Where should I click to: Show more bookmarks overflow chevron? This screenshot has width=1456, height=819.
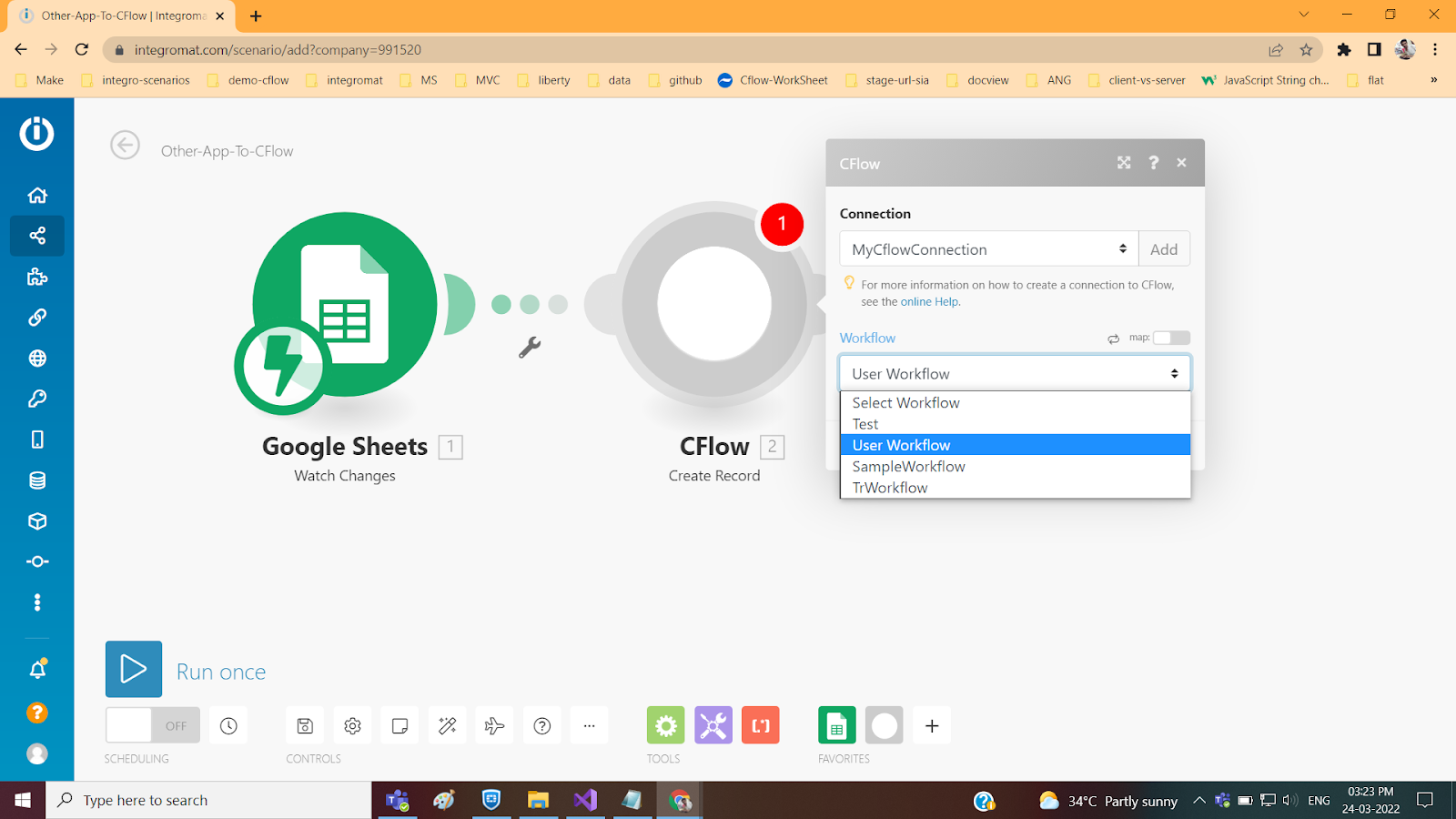[1434, 80]
